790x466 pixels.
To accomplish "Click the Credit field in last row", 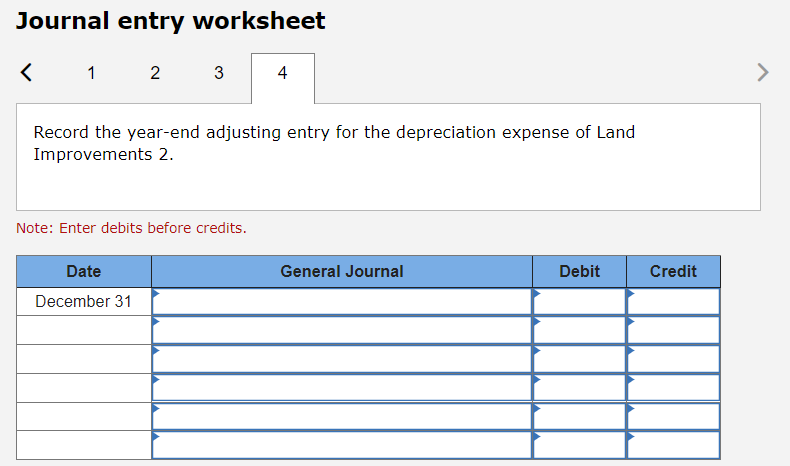I will click(674, 445).
